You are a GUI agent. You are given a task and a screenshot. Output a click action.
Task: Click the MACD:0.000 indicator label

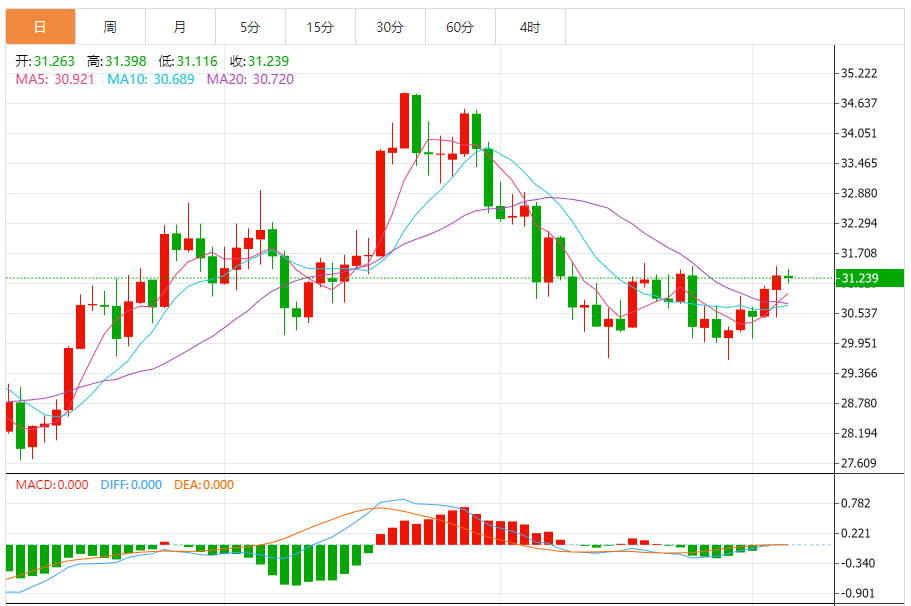coord(52,485)
